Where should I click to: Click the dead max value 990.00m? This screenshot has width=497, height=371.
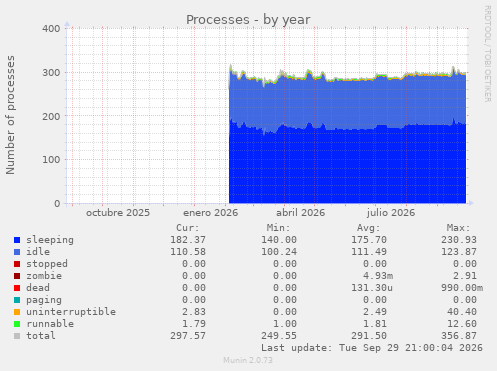(x=462, y=288)
